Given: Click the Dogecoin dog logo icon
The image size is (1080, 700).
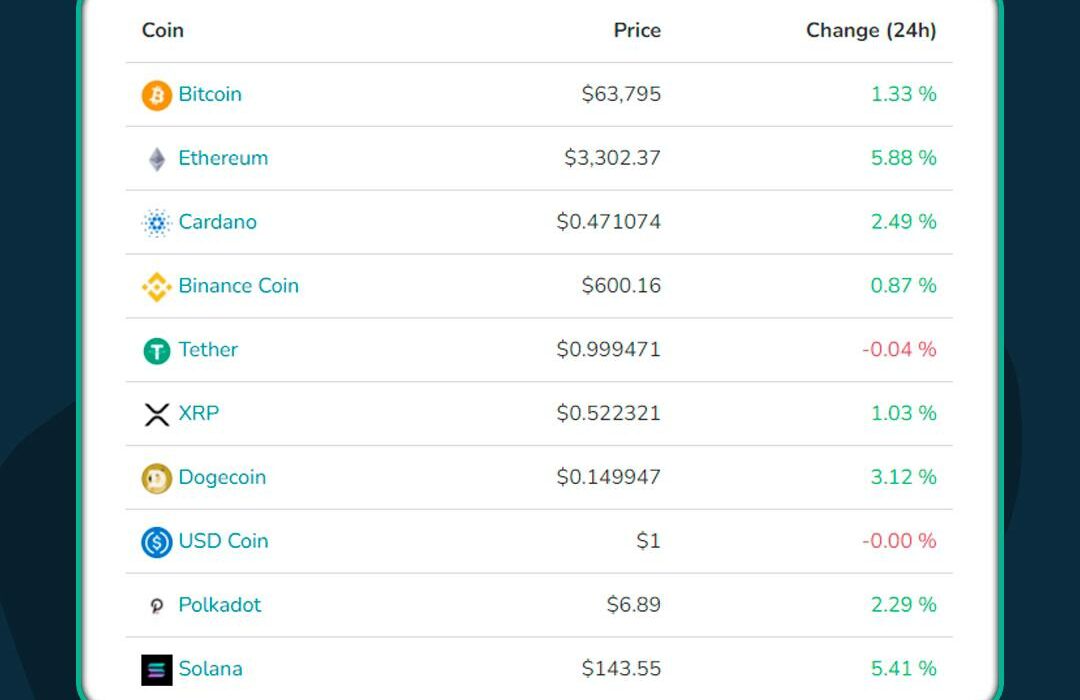Looking at the screenshot, I should click(x=156, y=478).
